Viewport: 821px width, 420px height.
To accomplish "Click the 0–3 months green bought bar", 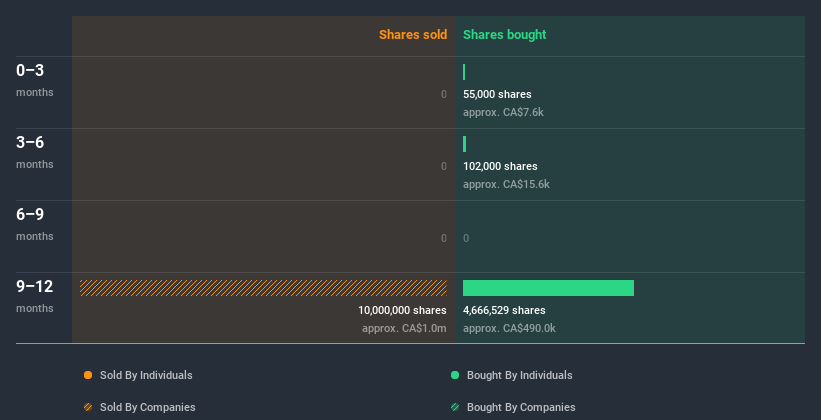I will (464, 72).
